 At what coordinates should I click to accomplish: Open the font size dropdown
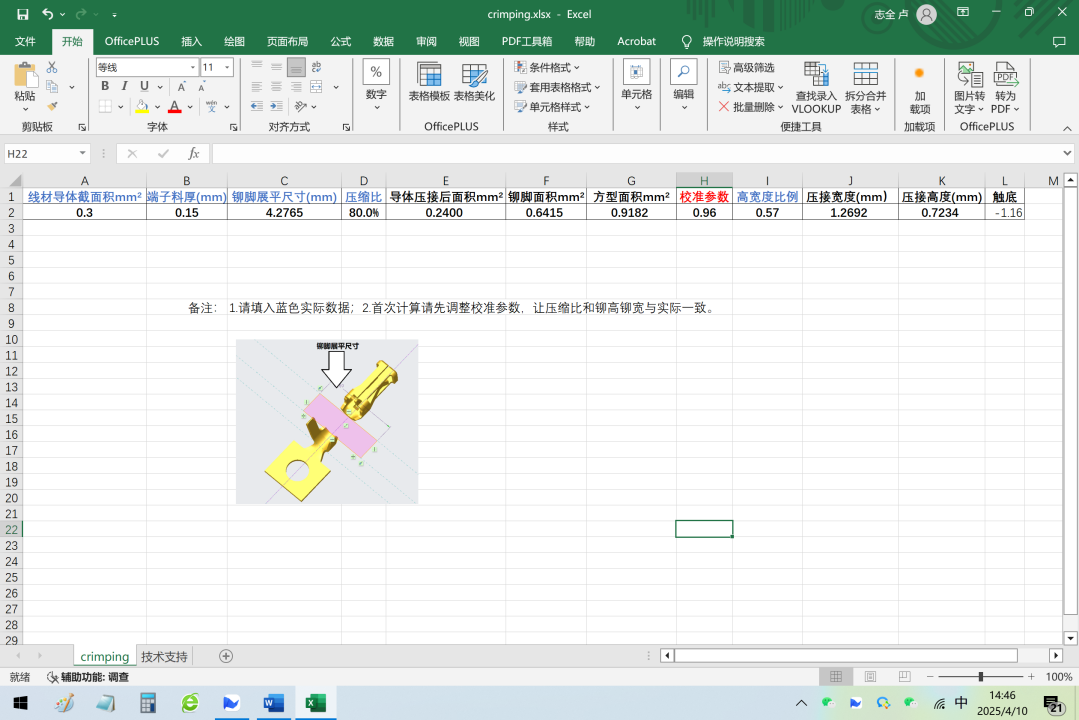click(227, 67)
